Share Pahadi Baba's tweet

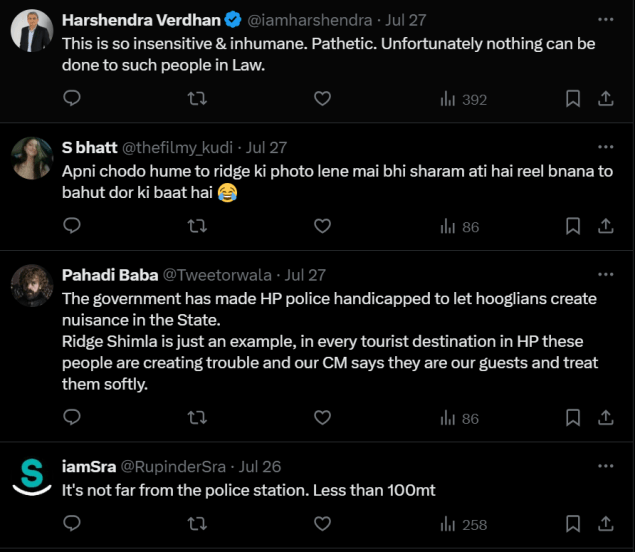point(605,417)
